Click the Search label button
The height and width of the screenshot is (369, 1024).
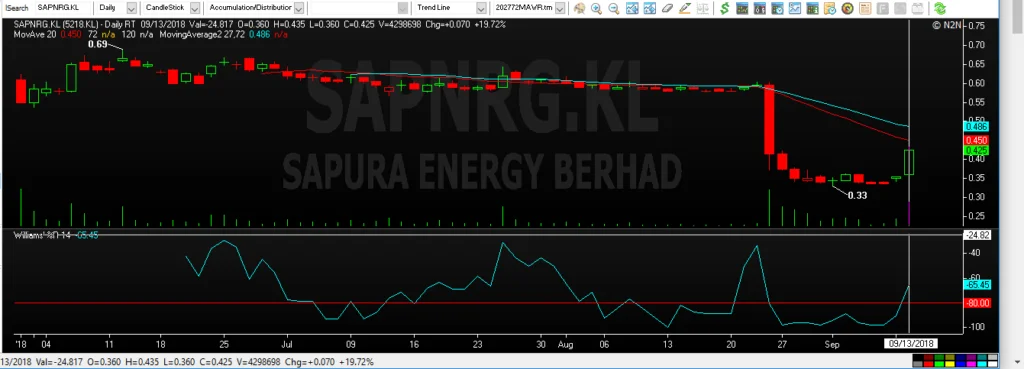[x=17, y=8]
